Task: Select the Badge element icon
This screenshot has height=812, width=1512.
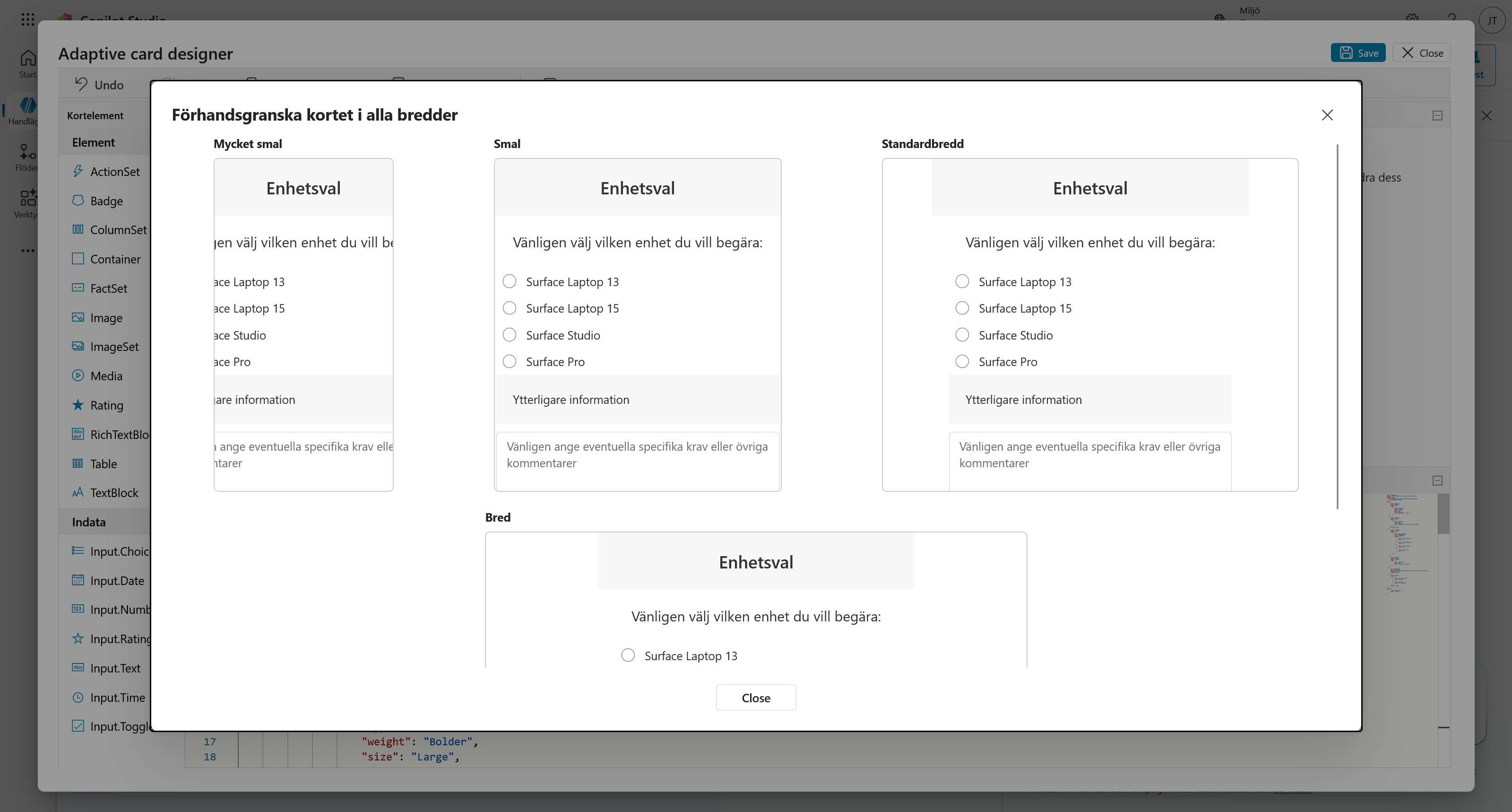Action: 78,200
